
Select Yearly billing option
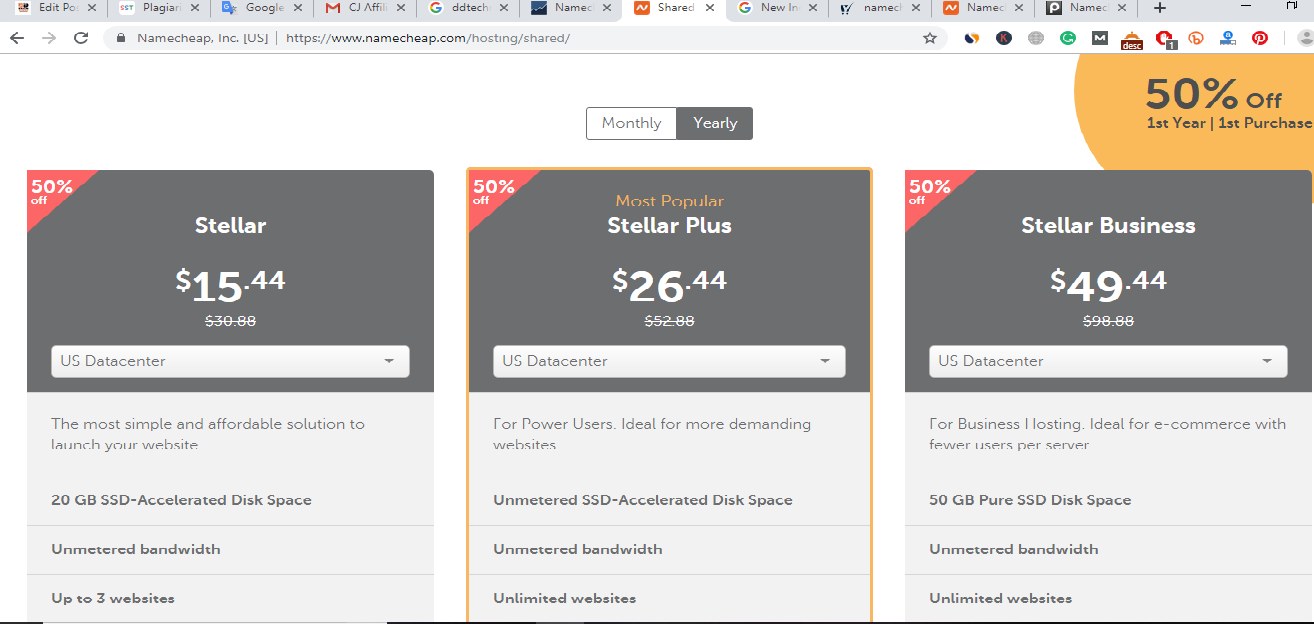[x=715, y=123]
